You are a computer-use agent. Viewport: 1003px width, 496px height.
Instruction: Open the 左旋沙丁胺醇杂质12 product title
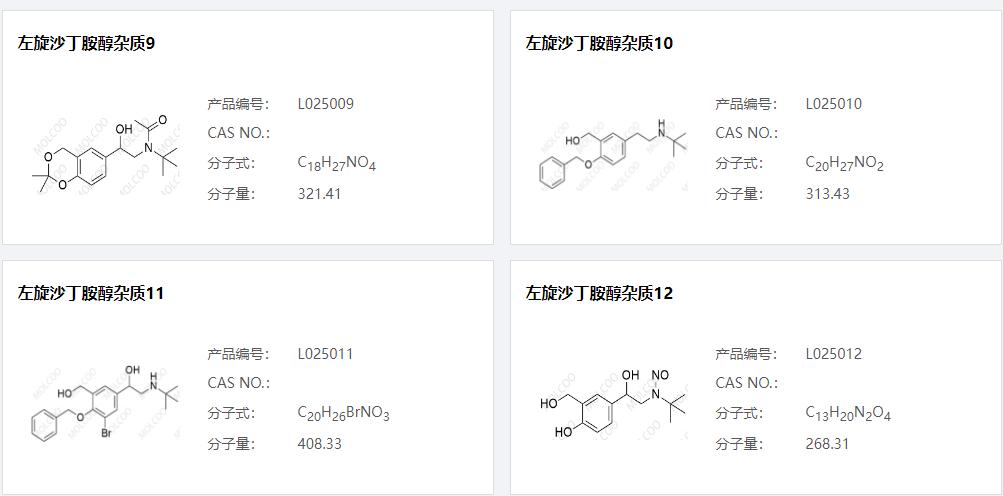[x=599, y=294]
